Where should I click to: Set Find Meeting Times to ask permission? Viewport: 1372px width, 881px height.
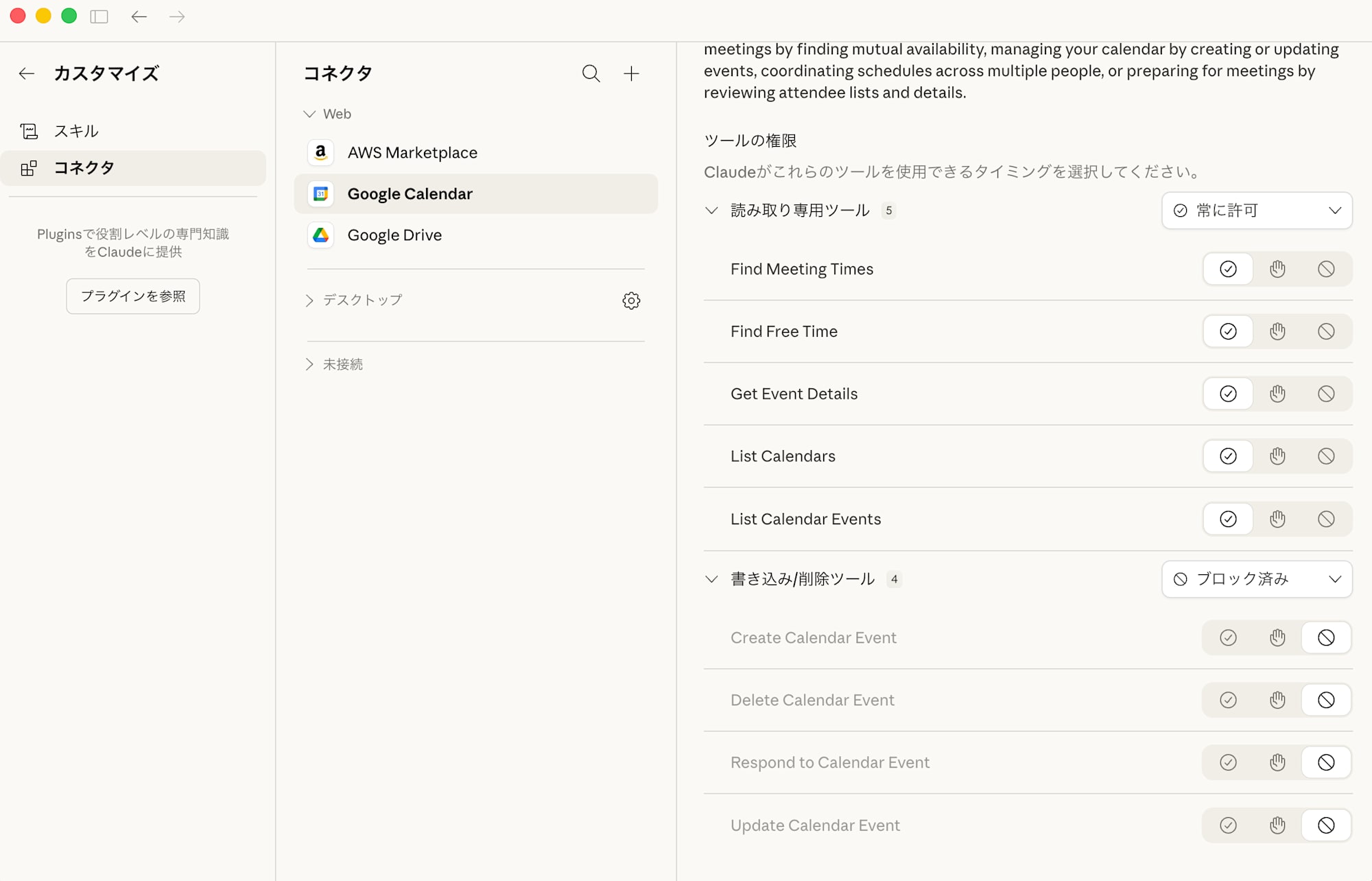point(1277,268)
